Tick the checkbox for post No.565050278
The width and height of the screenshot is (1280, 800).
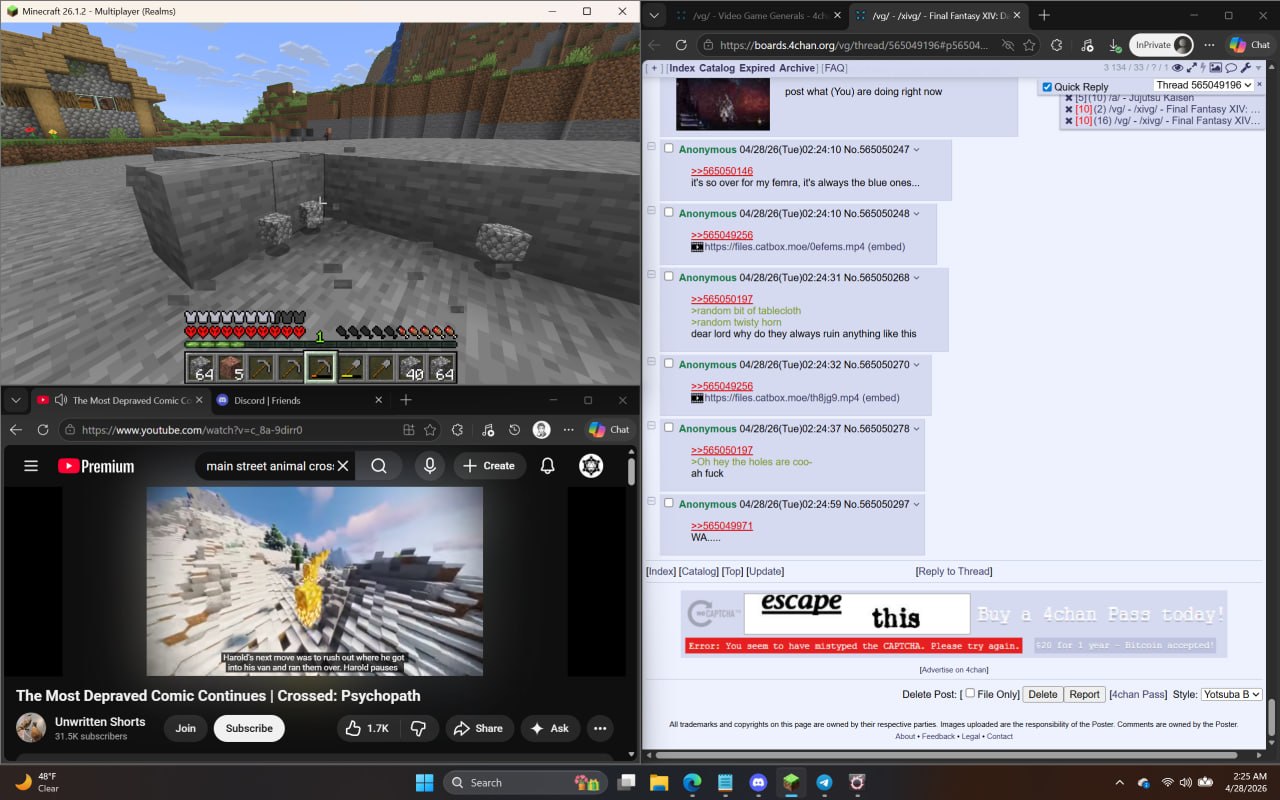point(669,428)
